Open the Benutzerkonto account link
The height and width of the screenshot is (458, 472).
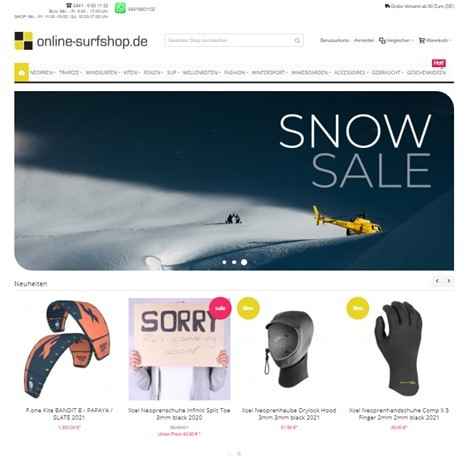(x=335, y=40)
